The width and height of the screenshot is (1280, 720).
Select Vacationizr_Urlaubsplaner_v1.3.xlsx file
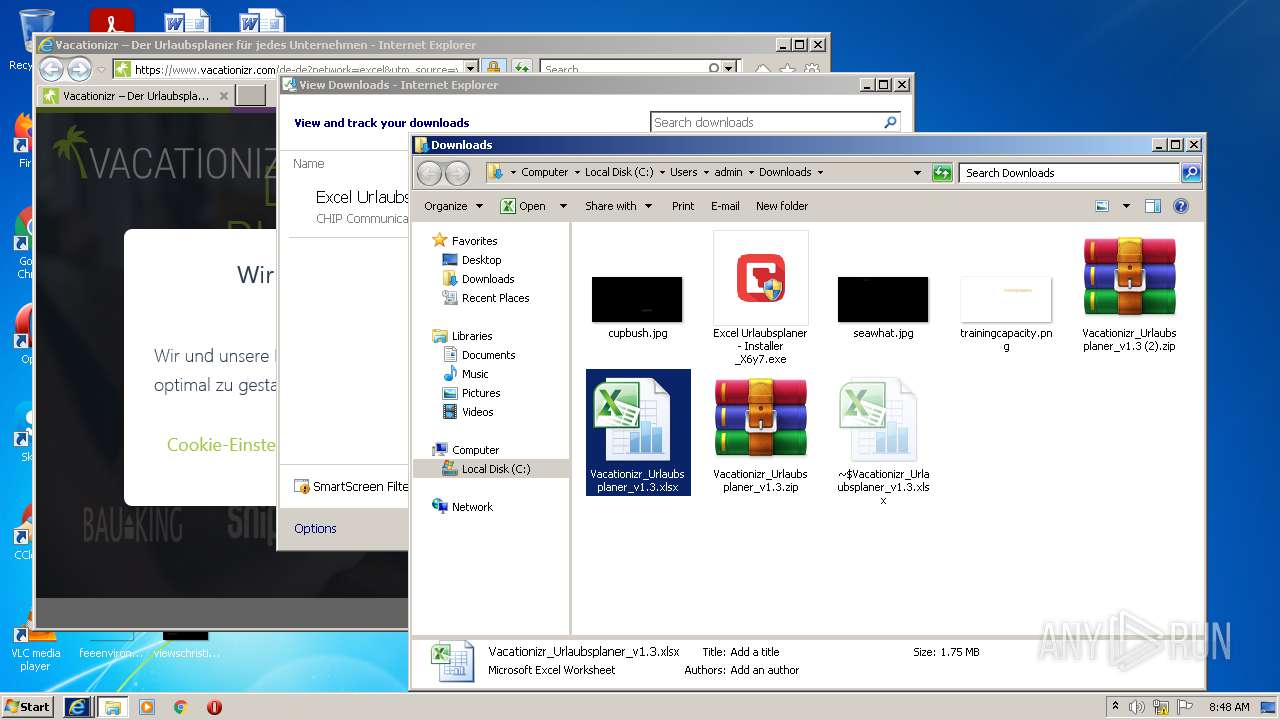pos(638,434)
